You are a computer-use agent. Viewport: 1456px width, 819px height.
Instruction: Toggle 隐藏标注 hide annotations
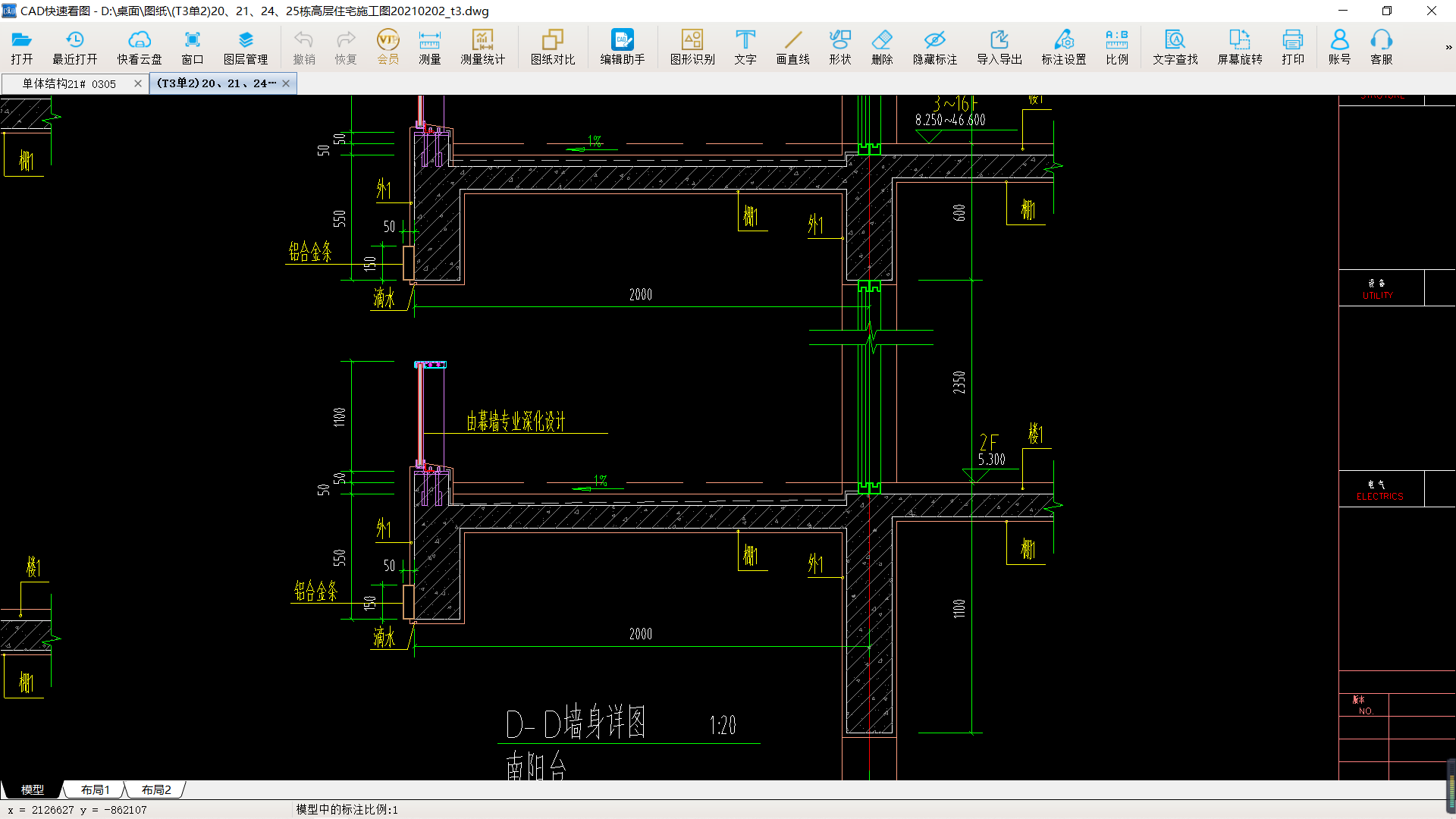935,47
